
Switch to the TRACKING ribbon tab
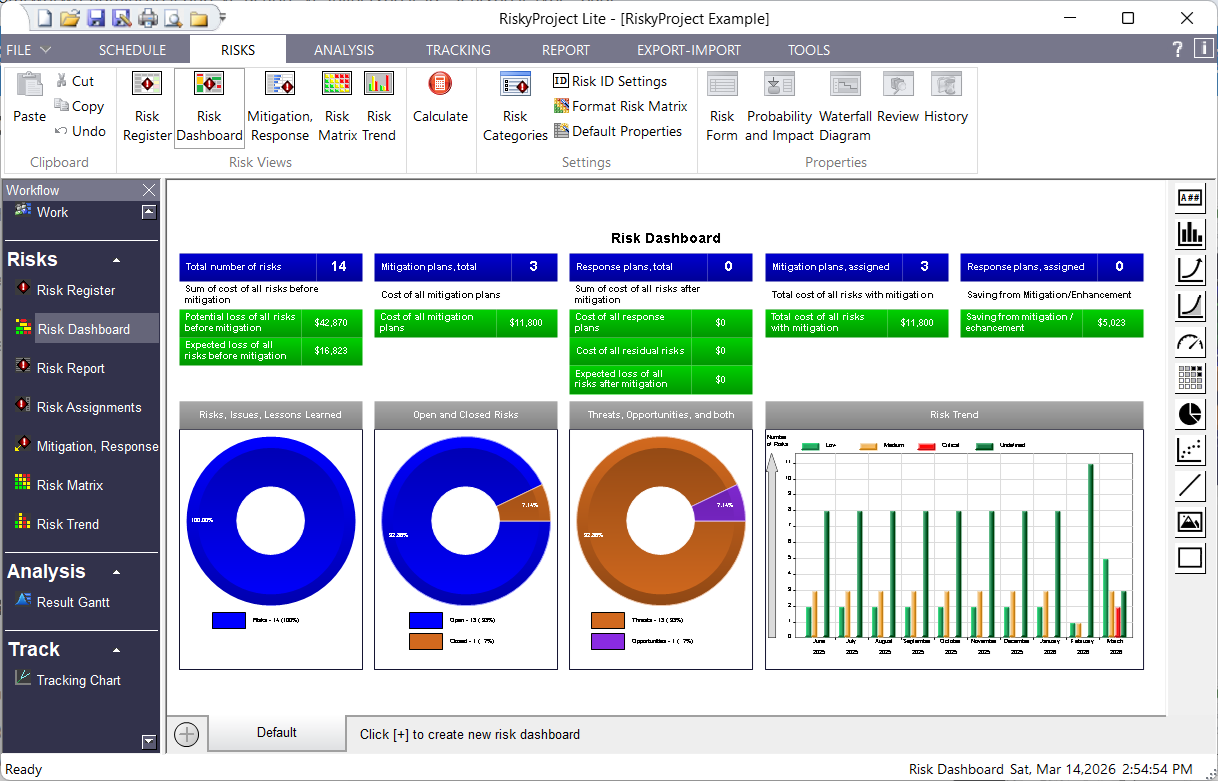[457, 49]
